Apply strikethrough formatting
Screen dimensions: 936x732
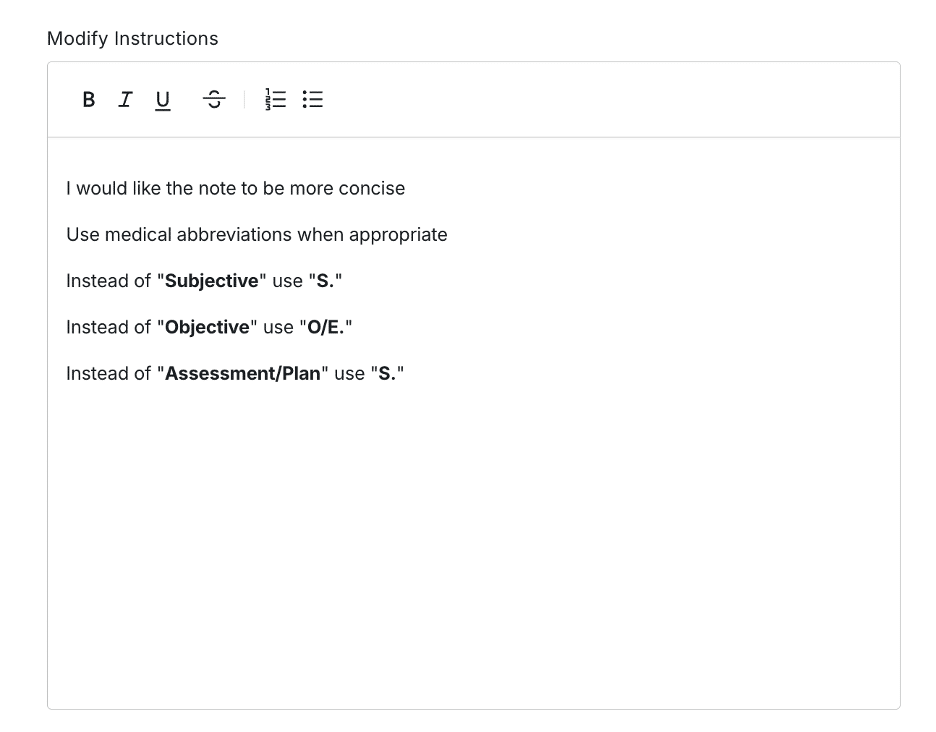[213, 99]
